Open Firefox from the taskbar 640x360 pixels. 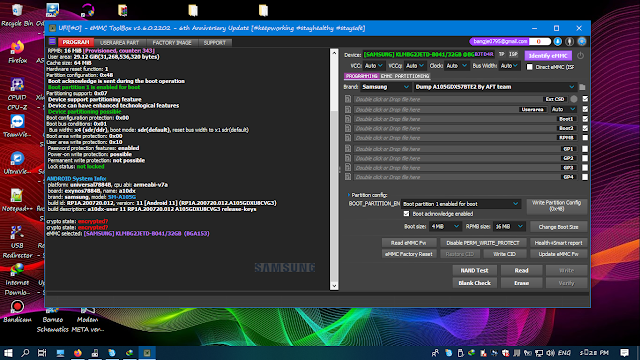point(78,353)
